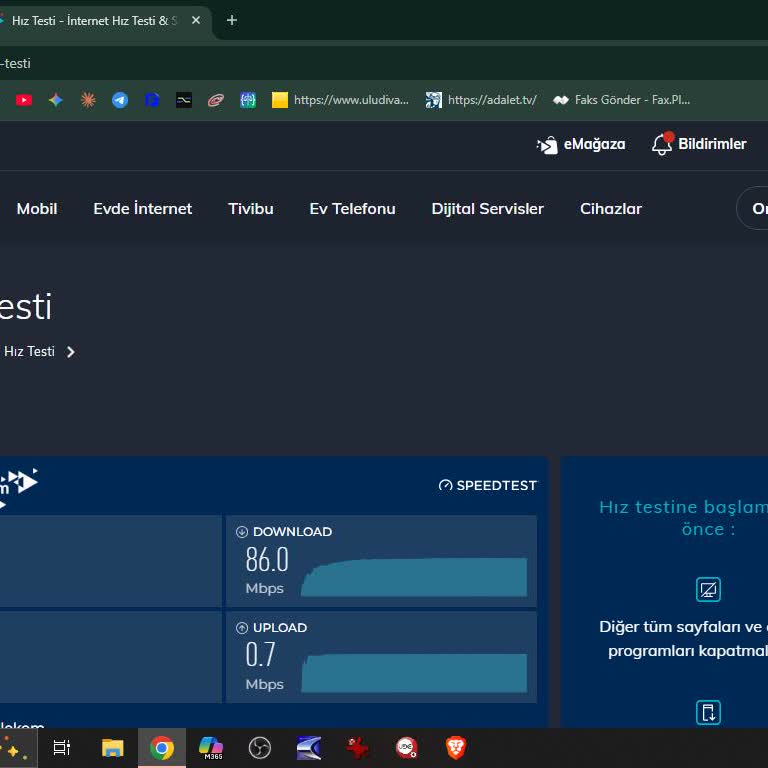
Task: Click the download speed graph
Action: pos(414,577)
